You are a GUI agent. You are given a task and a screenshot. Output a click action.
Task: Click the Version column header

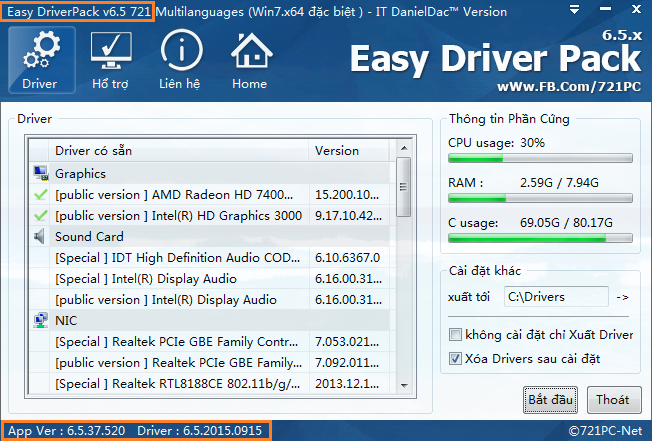pyautogui.click(x=348, y=150)
